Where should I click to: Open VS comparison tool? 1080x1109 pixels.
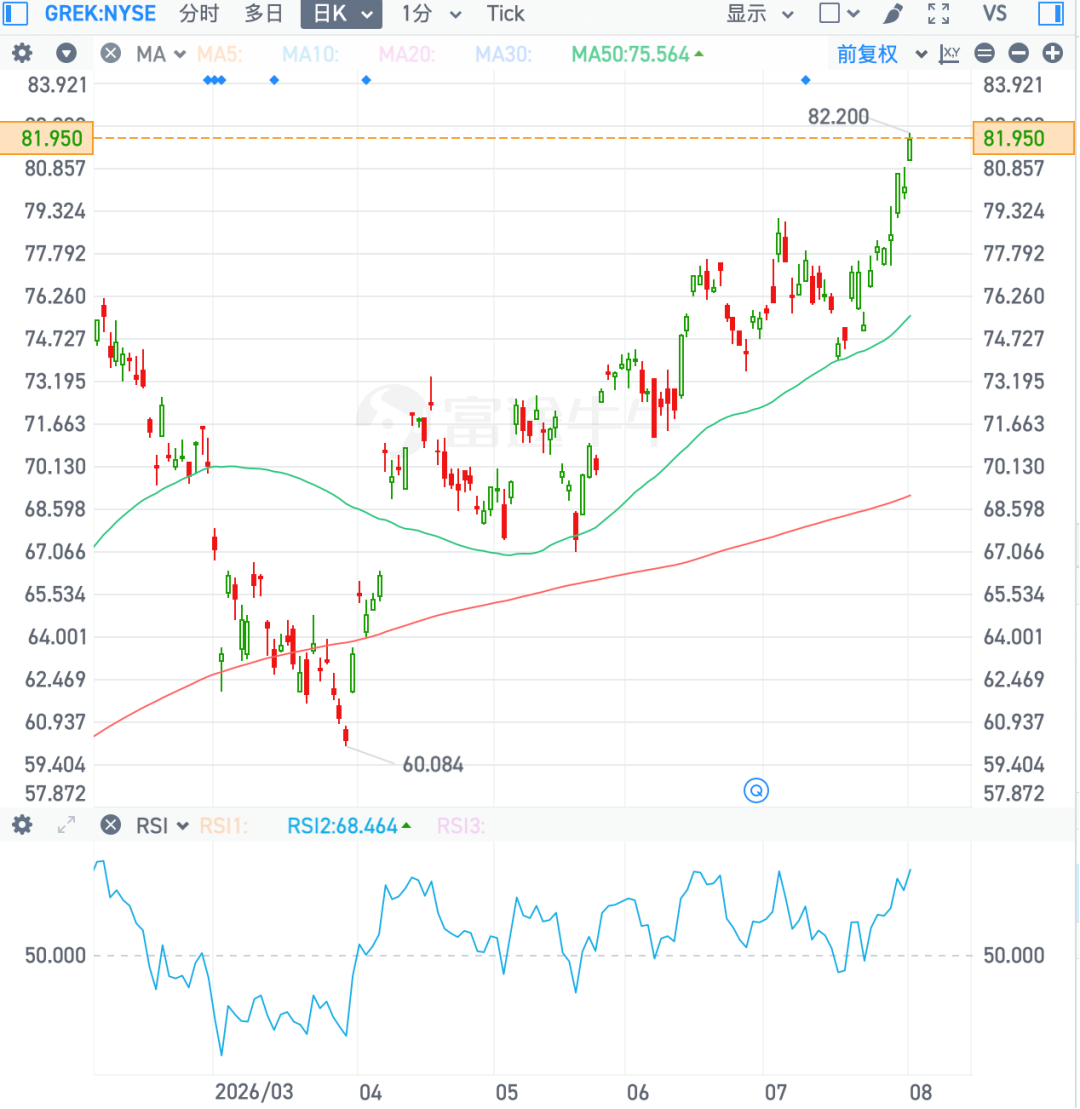point(994,13)
